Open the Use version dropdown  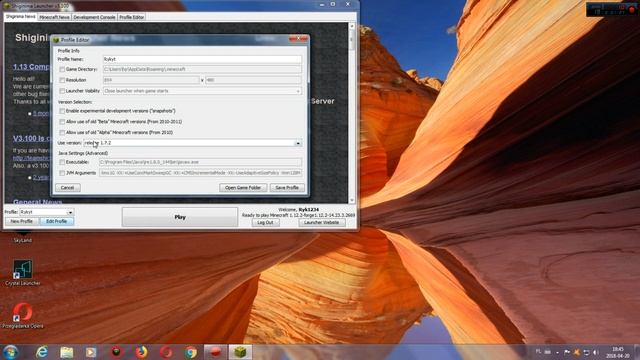click(298, 143)
